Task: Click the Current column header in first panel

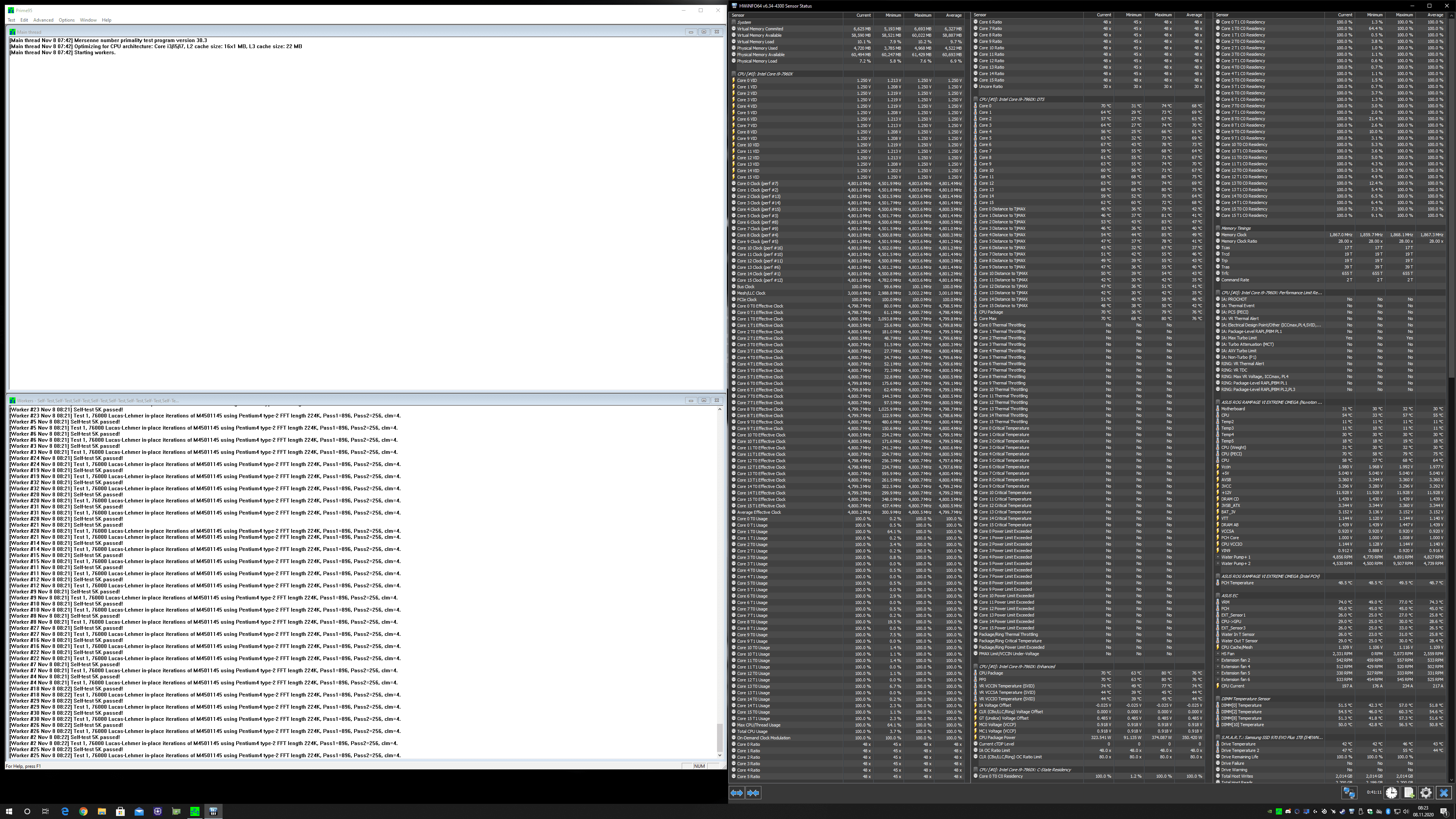Action: pyautogui.click(x=858, y=15)
